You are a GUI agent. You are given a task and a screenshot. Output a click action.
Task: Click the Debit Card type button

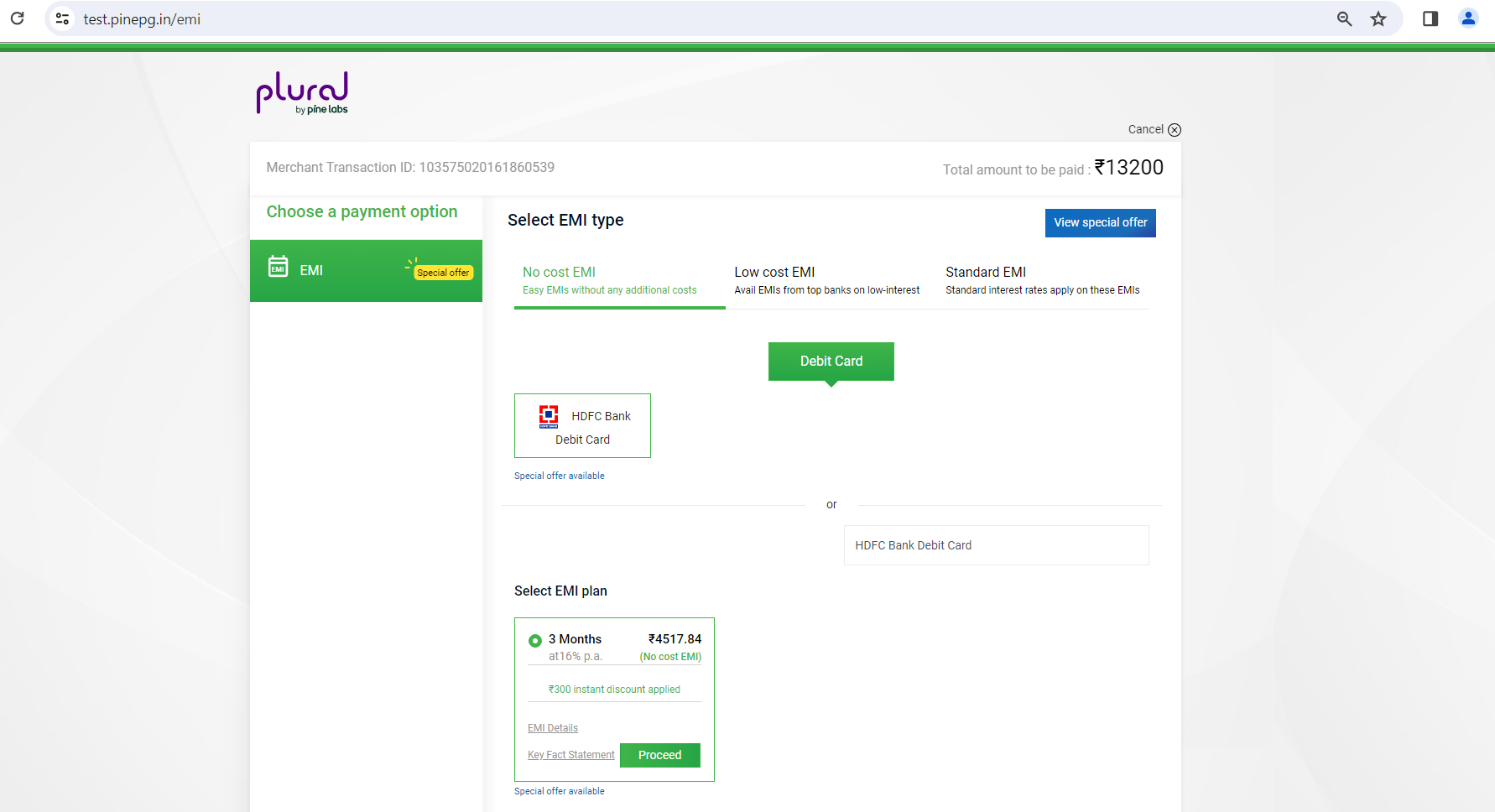(x=831, y=361)
